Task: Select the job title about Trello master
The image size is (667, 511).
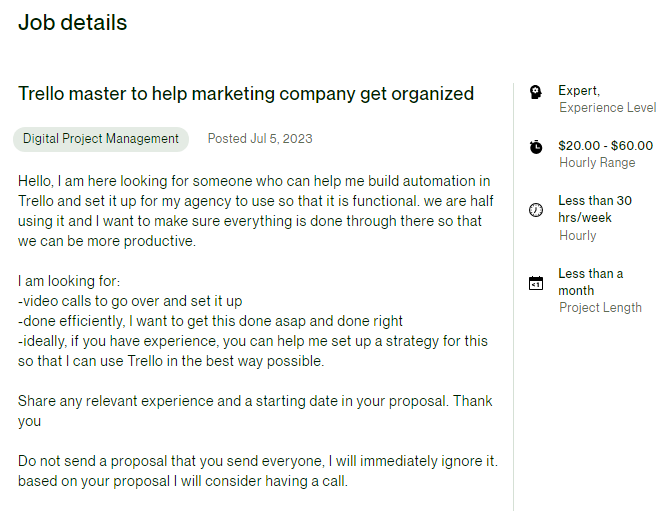Action: tap(246, 94)
